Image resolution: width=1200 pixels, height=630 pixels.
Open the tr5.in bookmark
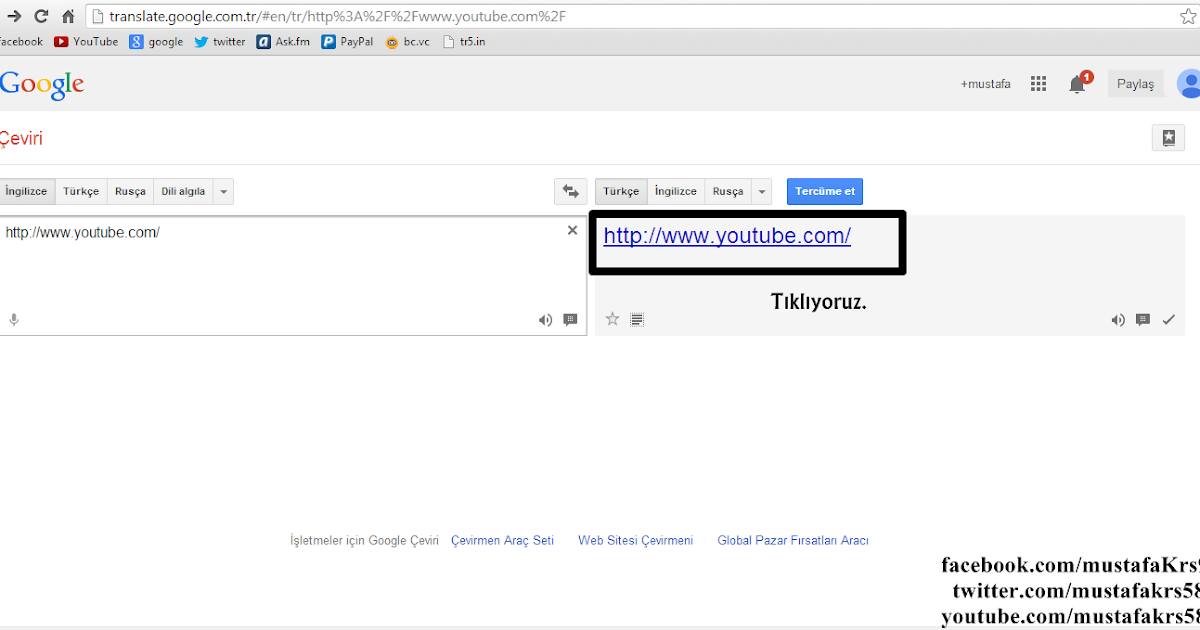[x=464, y=42]
